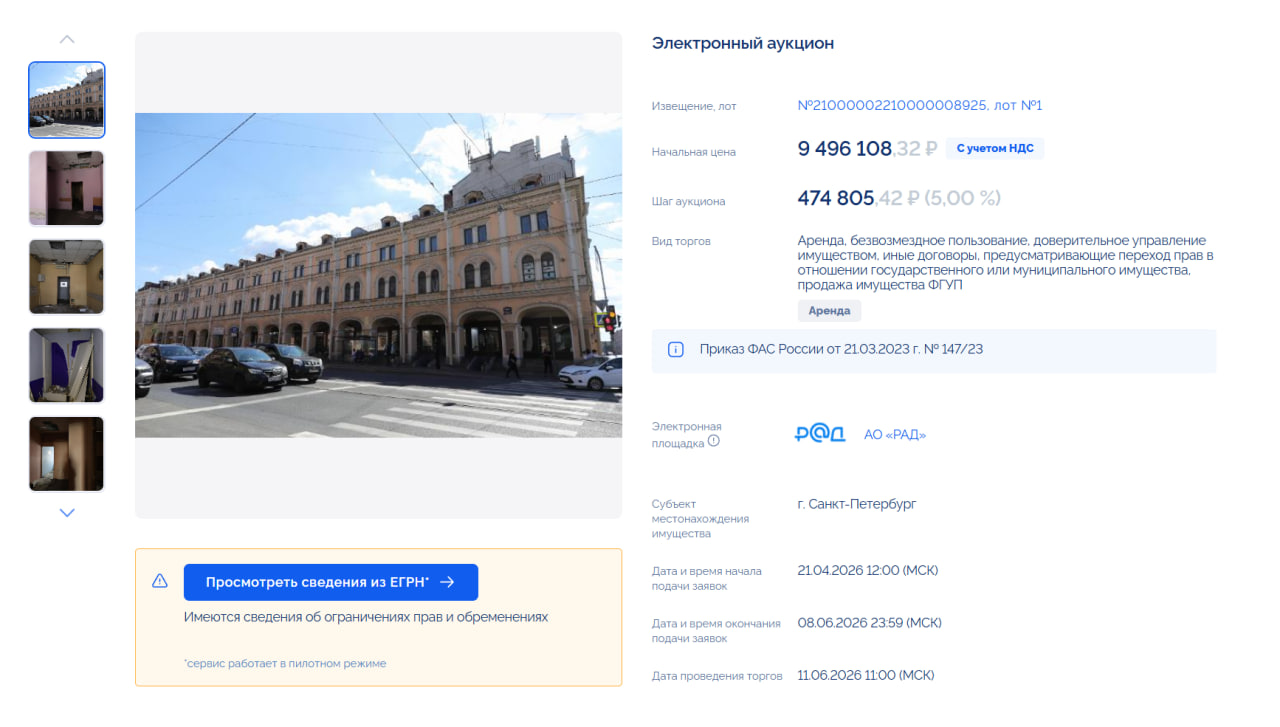
Task: Click the main building photo
Action: tap(378, 275)
